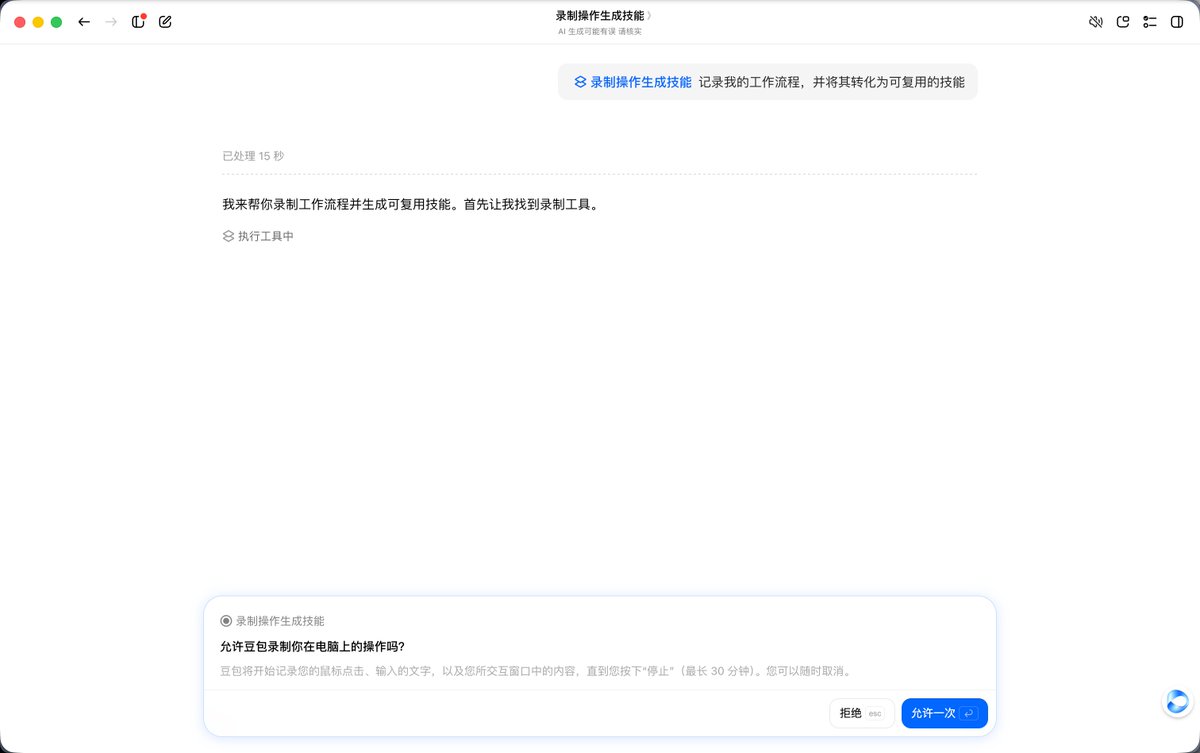Open the rounded-square icon next to the speaker

click(x=1123, y=22)
